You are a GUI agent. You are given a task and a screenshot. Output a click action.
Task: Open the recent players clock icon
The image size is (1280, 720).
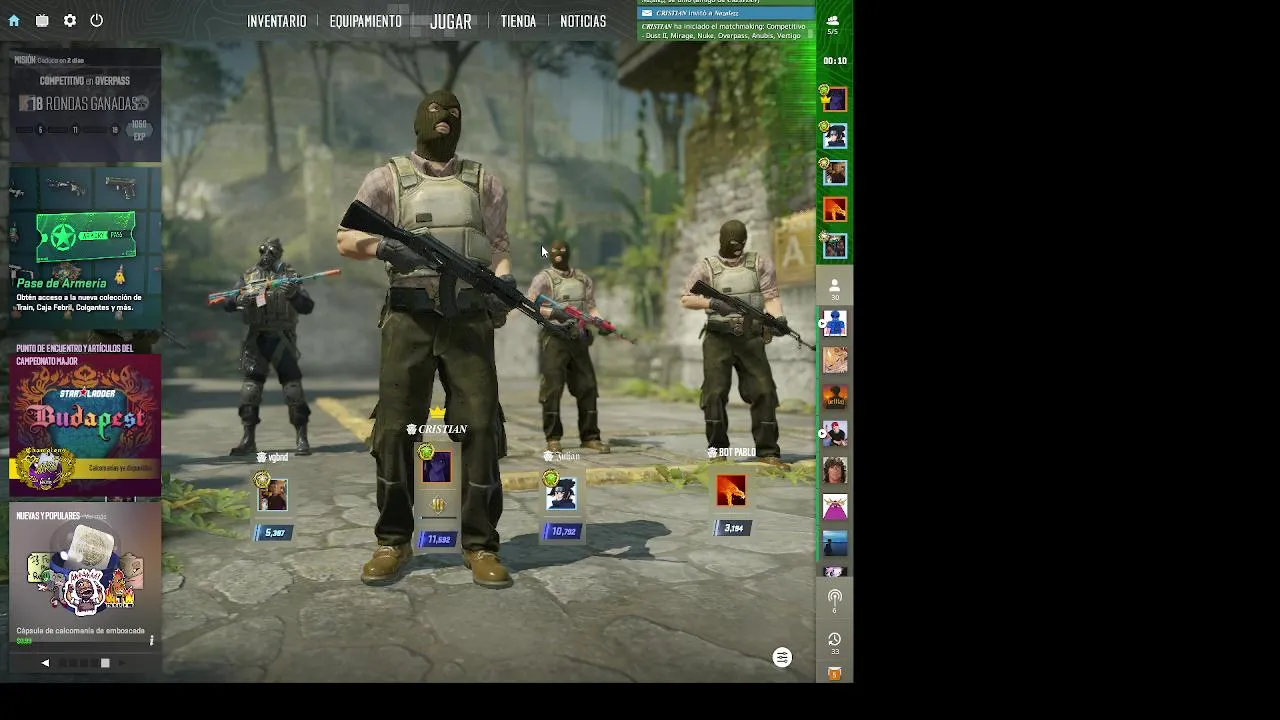tap(835, 642)
